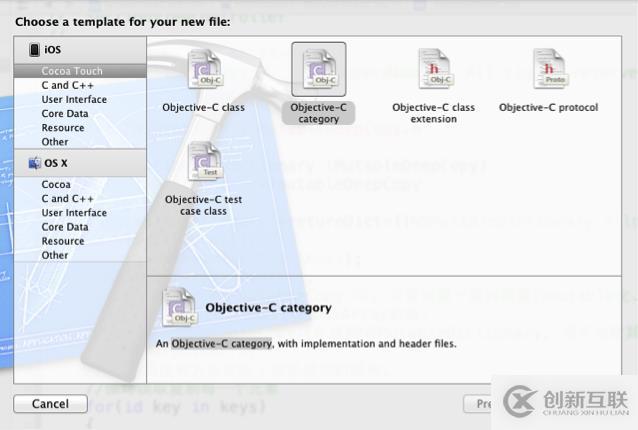Click the 'Objective-C class extension' label
638x430 pixels.
(434, 113)
